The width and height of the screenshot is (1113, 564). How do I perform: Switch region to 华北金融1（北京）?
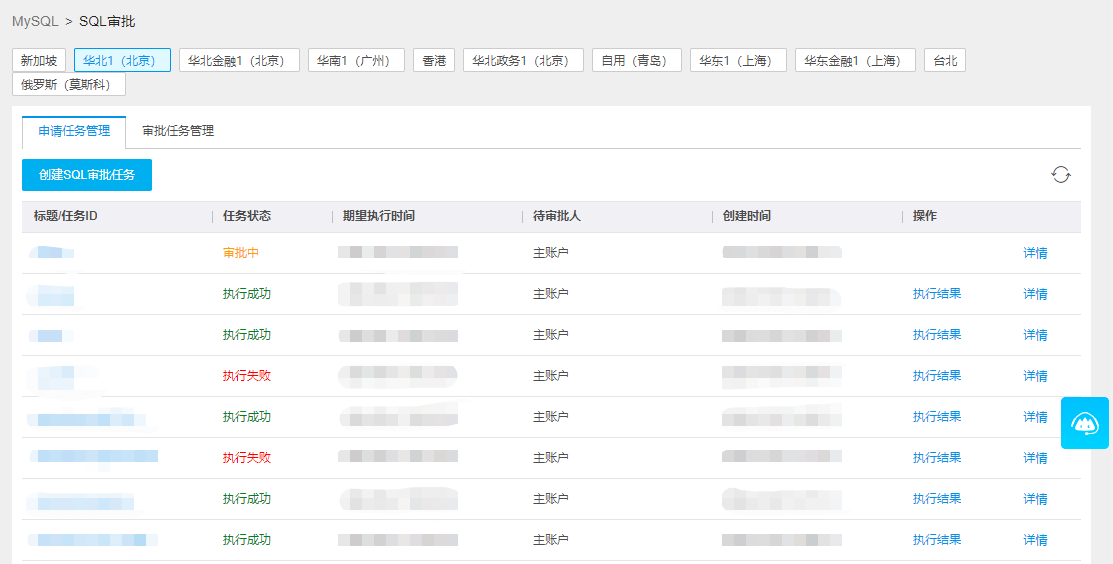tap(239, 61)
